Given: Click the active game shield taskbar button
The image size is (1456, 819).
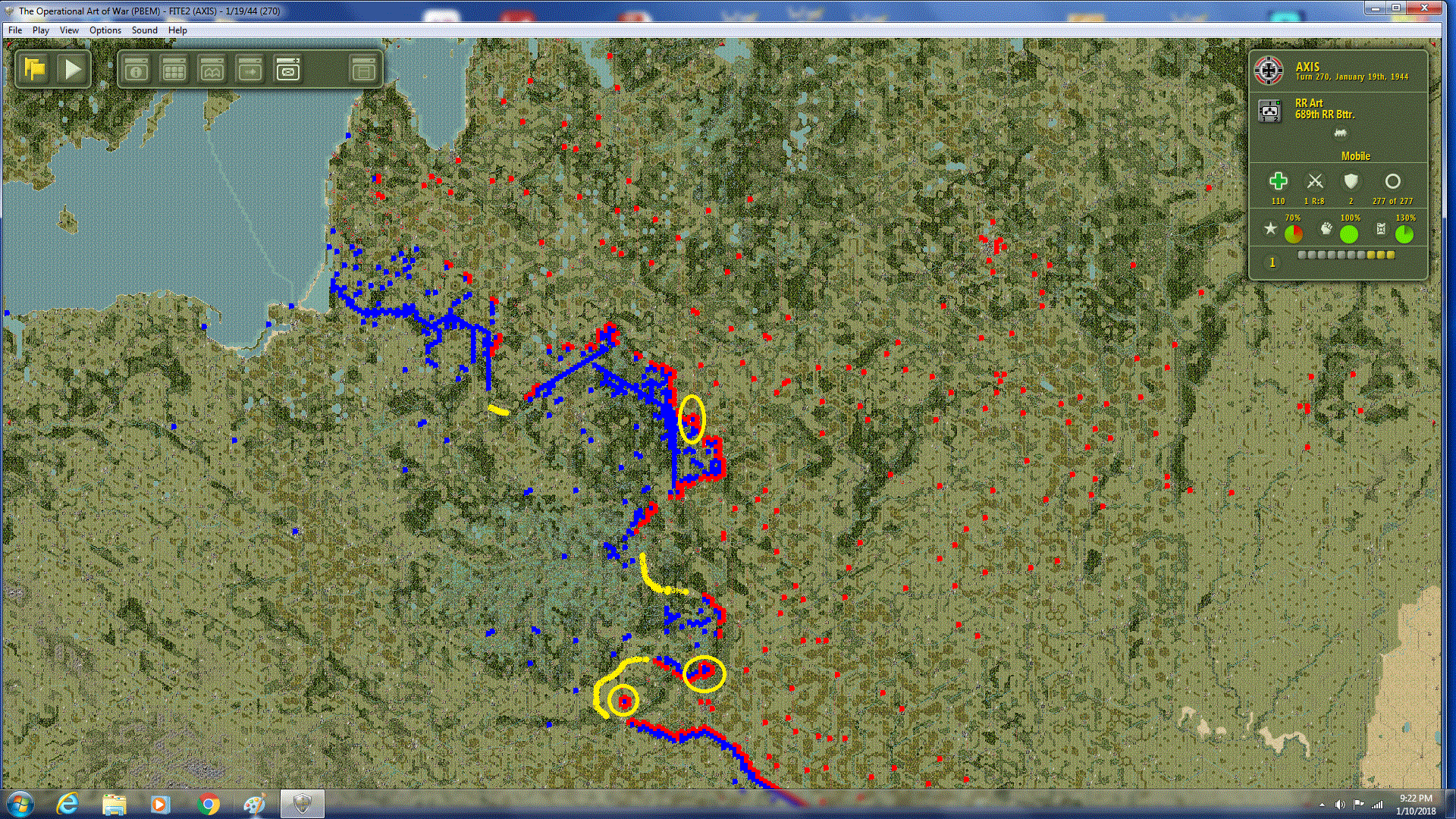Looking at the screenshot, I should click(303, 804).
